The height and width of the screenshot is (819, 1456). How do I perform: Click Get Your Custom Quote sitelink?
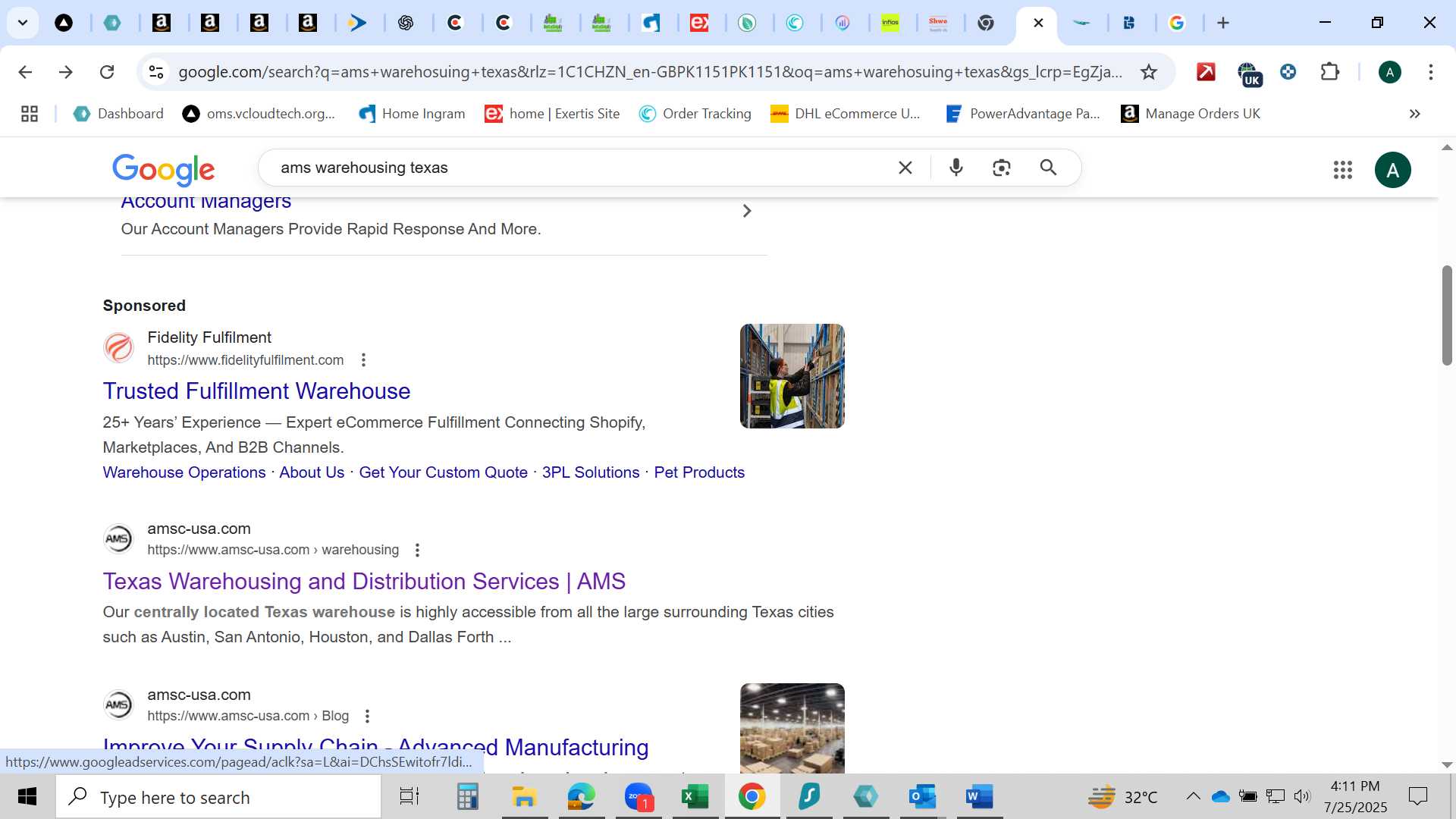click(x=443, y=472)
